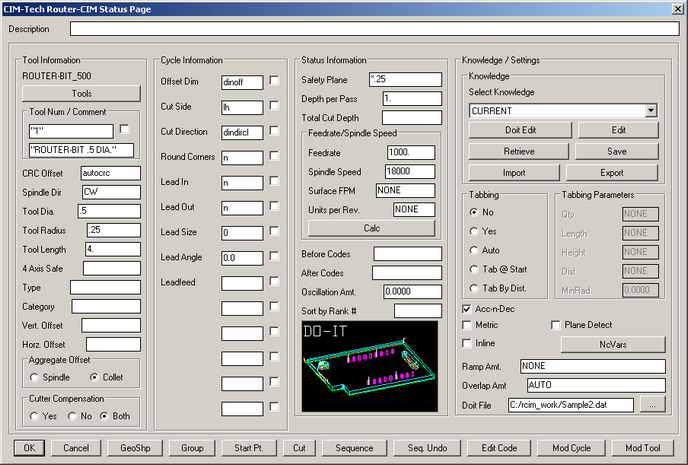Click the Cancel button

76,448
